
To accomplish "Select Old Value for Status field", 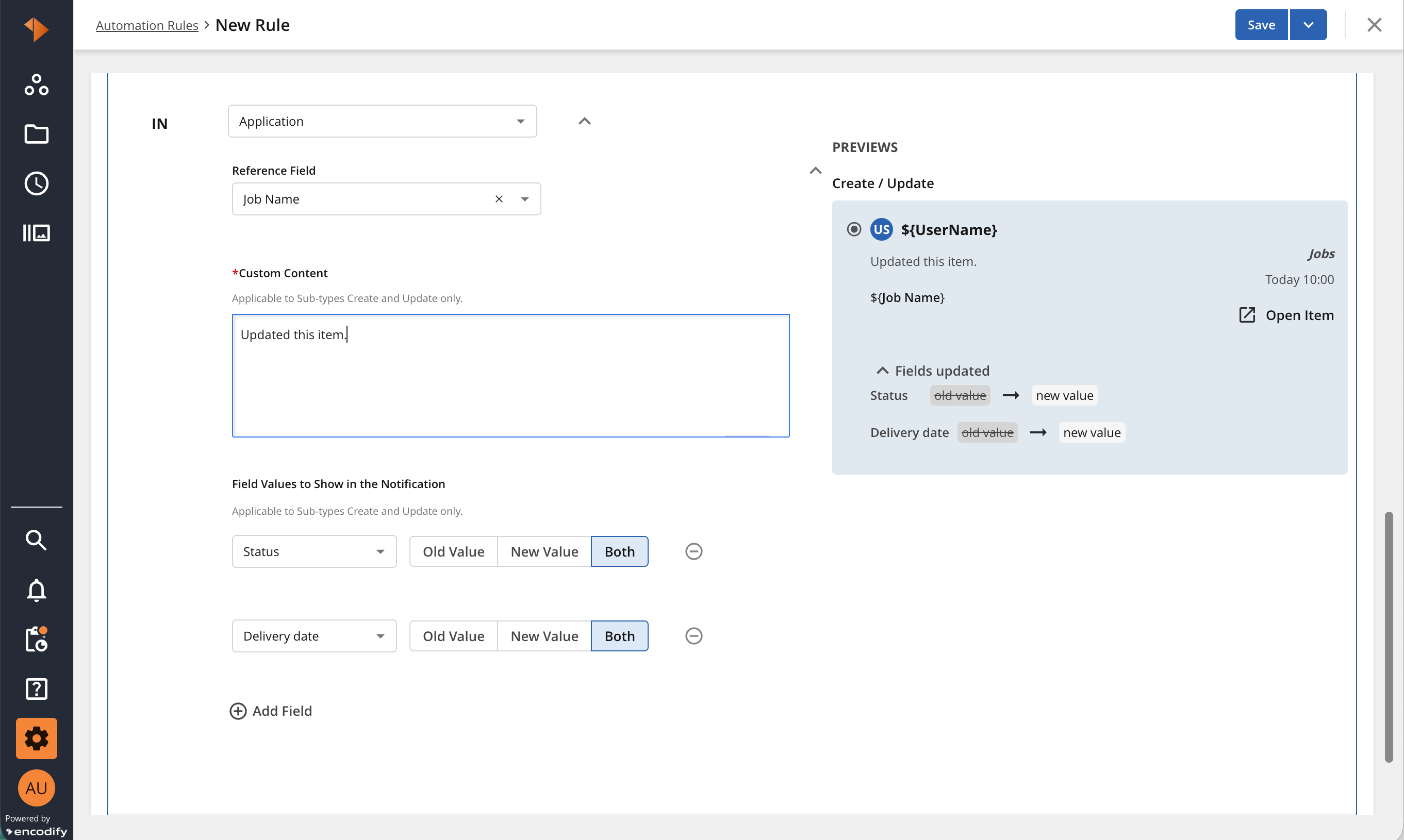I will [x=453, y=551].
